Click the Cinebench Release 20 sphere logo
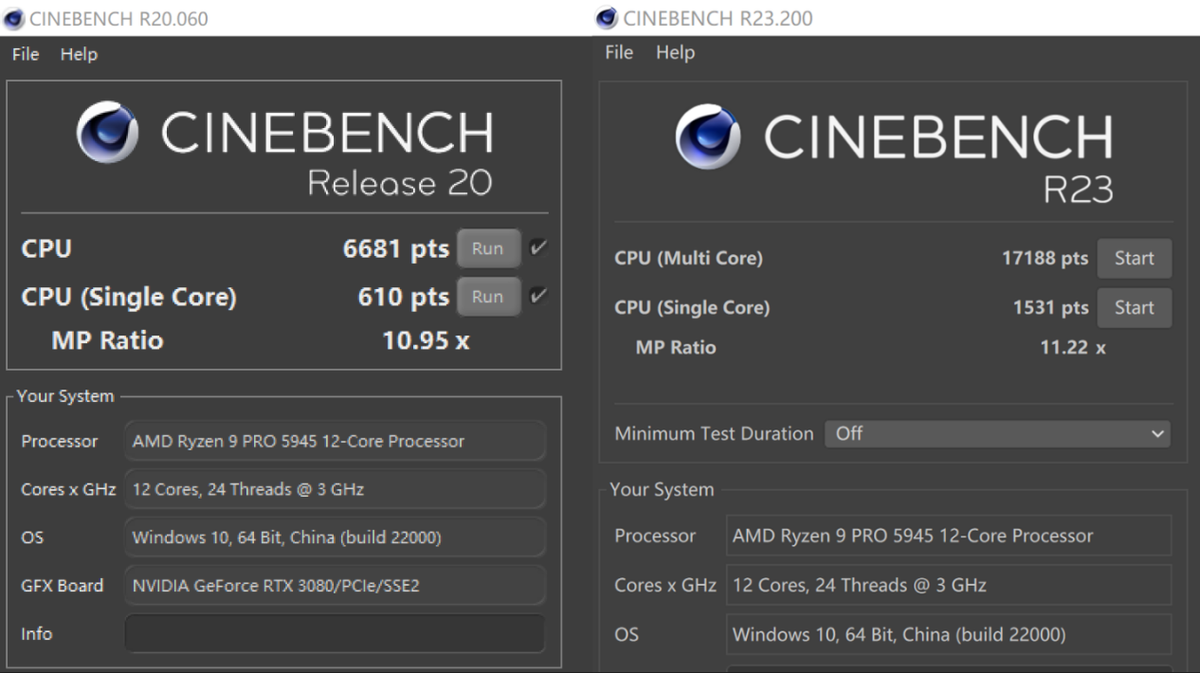This screenshot has height=673, width=1200. click(x=108, y=132)
